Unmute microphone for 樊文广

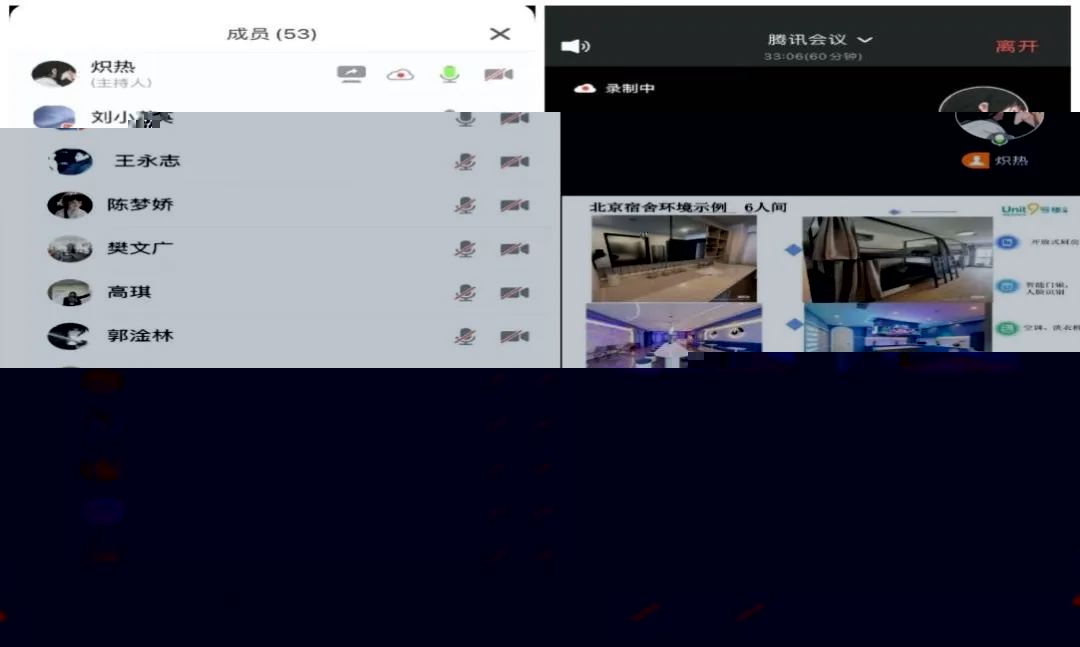tap(465, 249)
